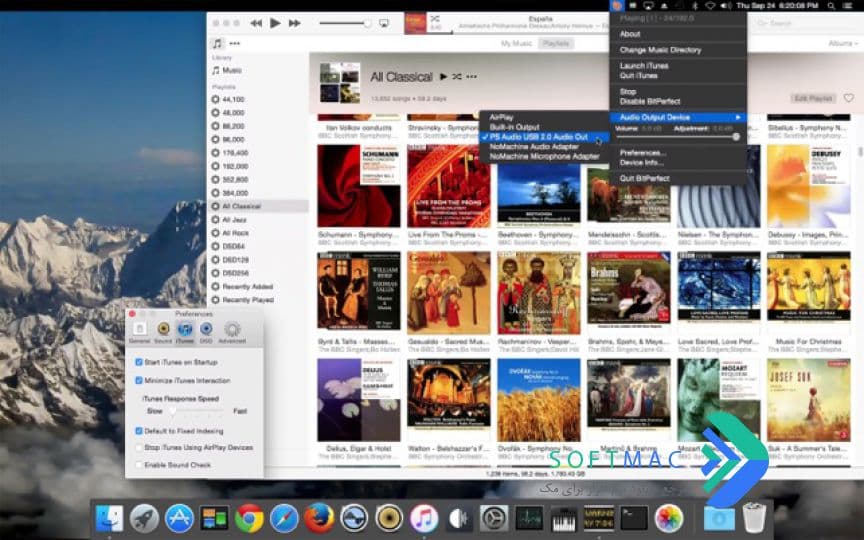
Task: Select AirPlay as output device
Action: point(544,117)
